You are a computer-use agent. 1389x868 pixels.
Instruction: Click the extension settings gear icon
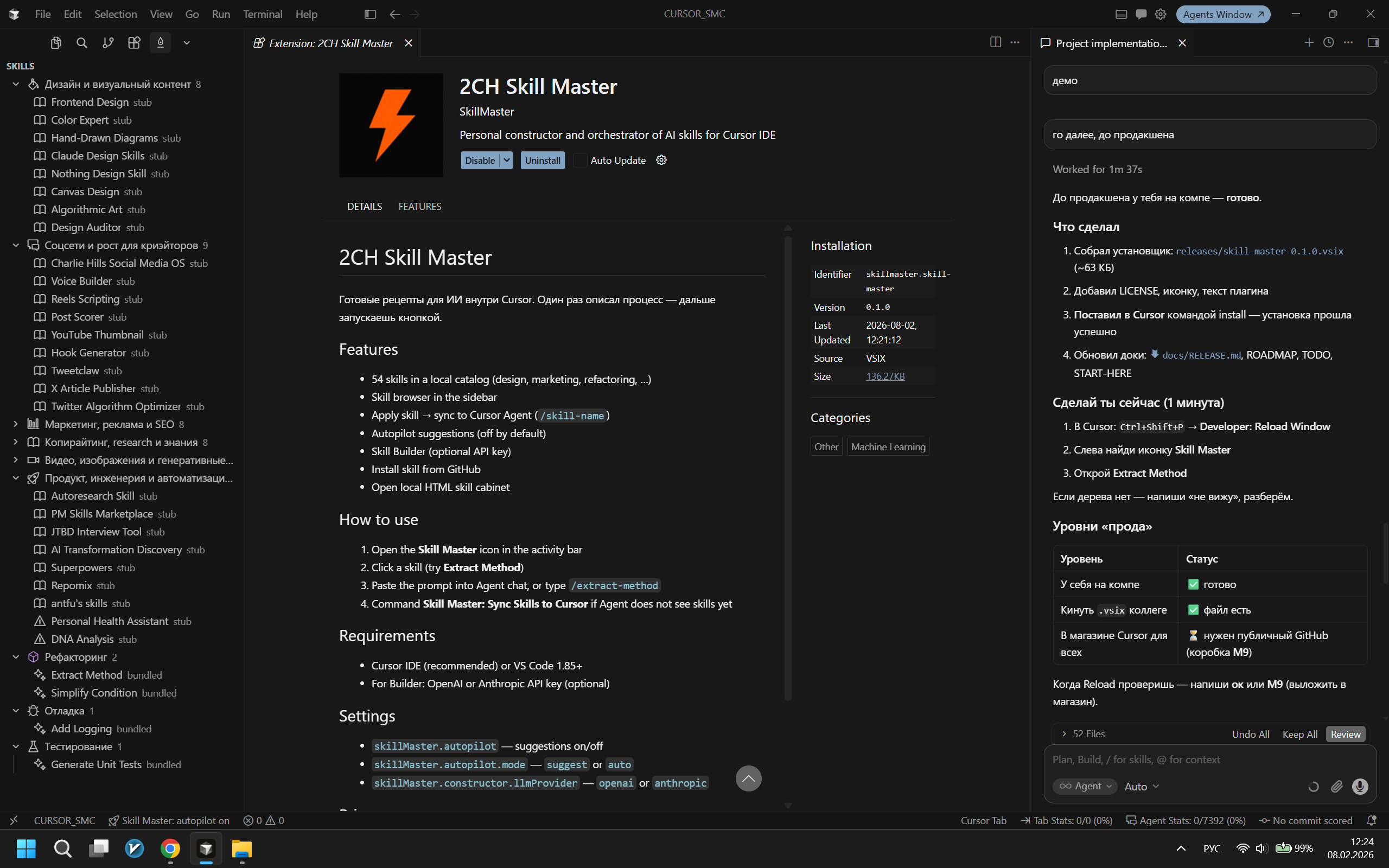point(661,160)
